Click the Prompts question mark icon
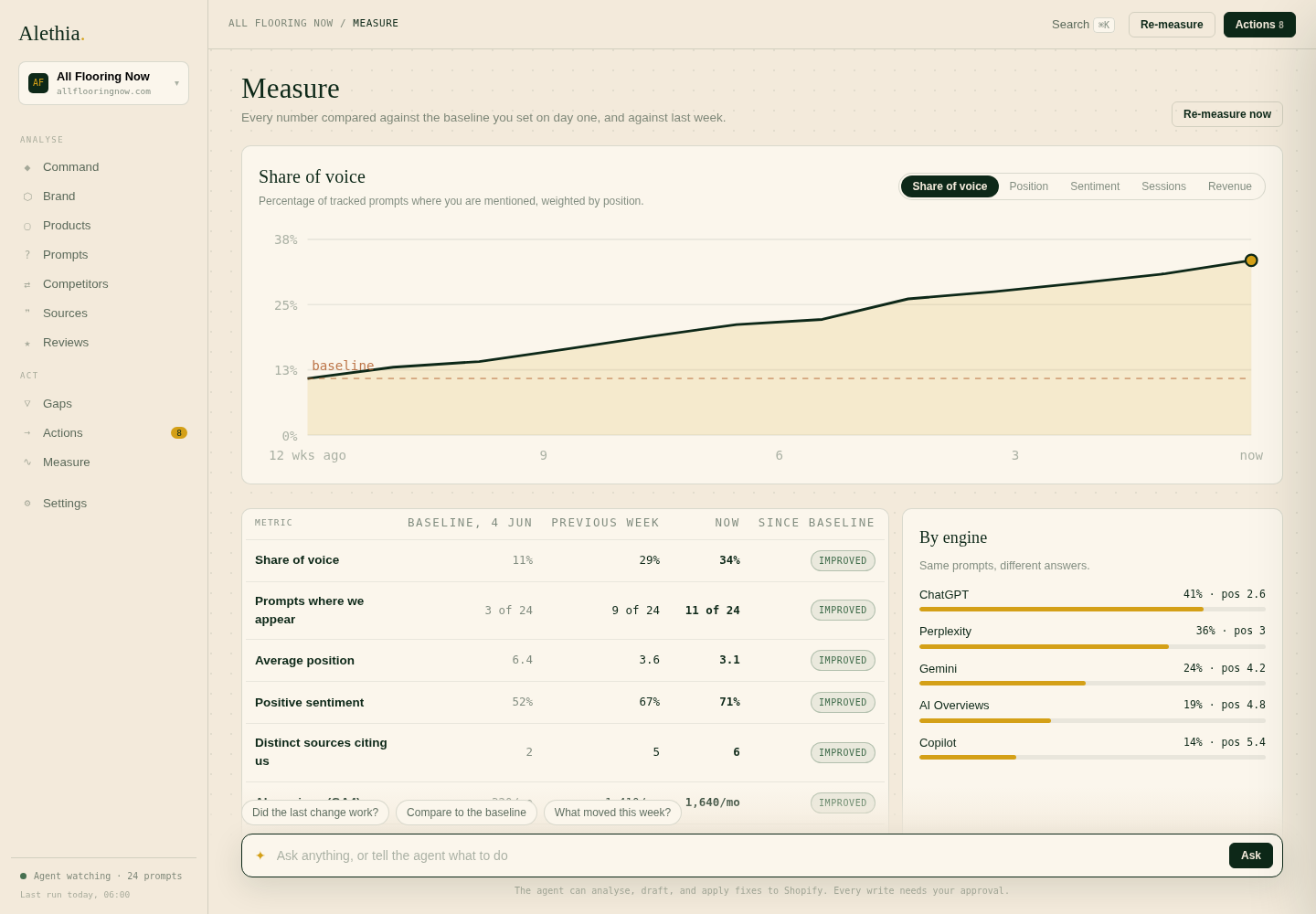 coord(27,255)
